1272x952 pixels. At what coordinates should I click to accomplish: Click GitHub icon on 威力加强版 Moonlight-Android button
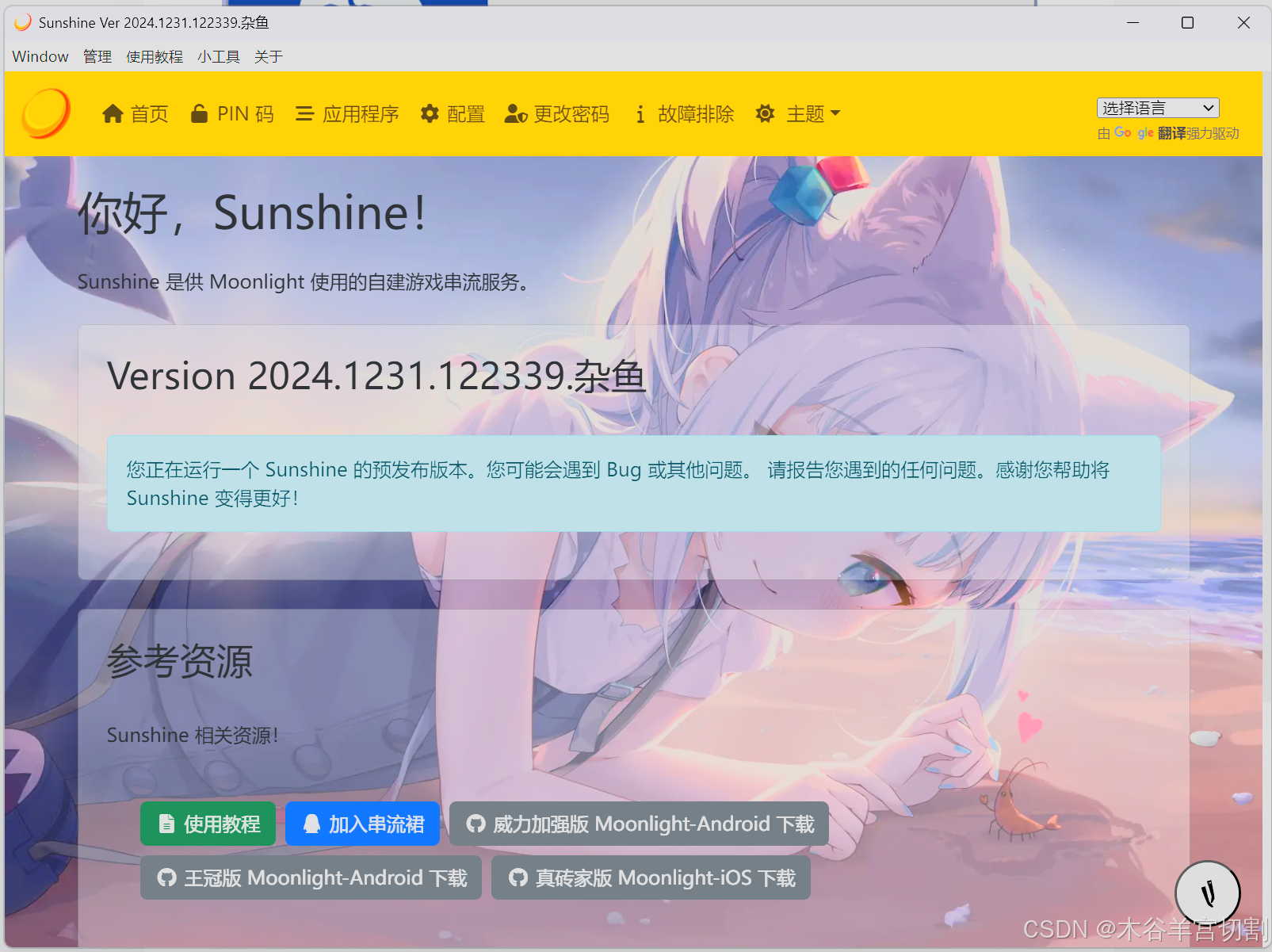tap(476, 824)
